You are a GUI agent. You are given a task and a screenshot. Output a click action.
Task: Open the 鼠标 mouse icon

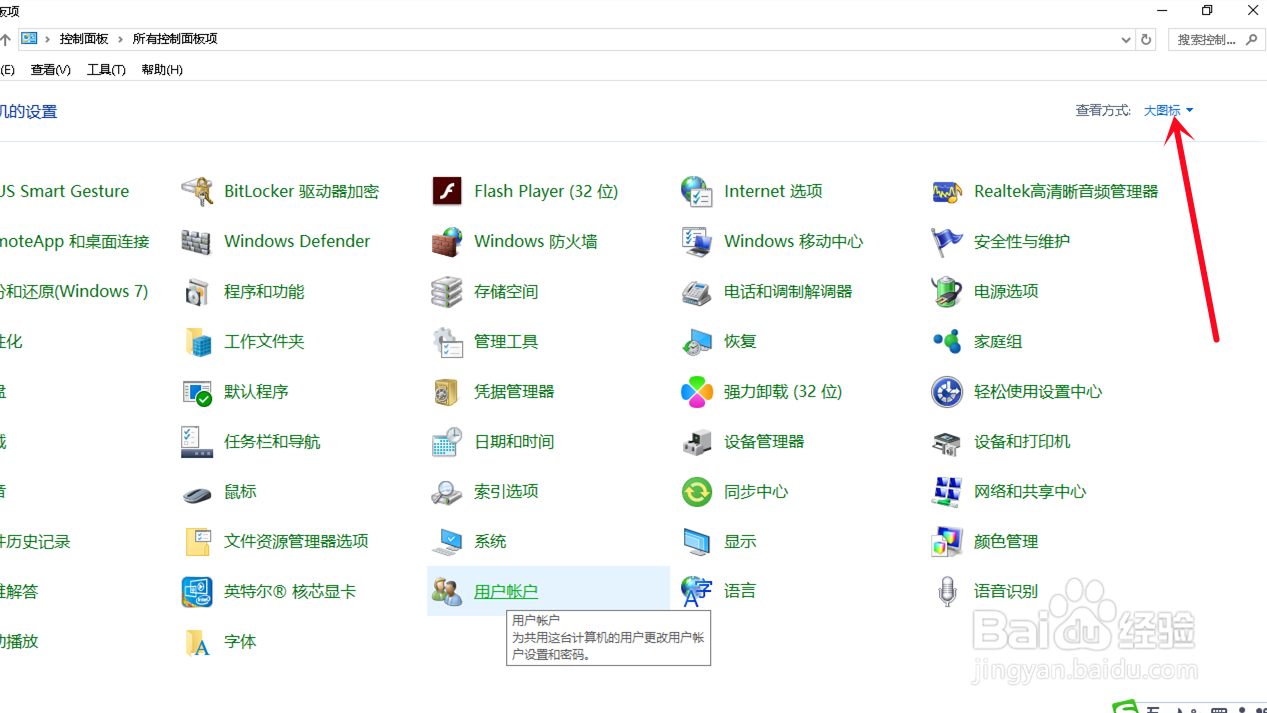(197, 493)
